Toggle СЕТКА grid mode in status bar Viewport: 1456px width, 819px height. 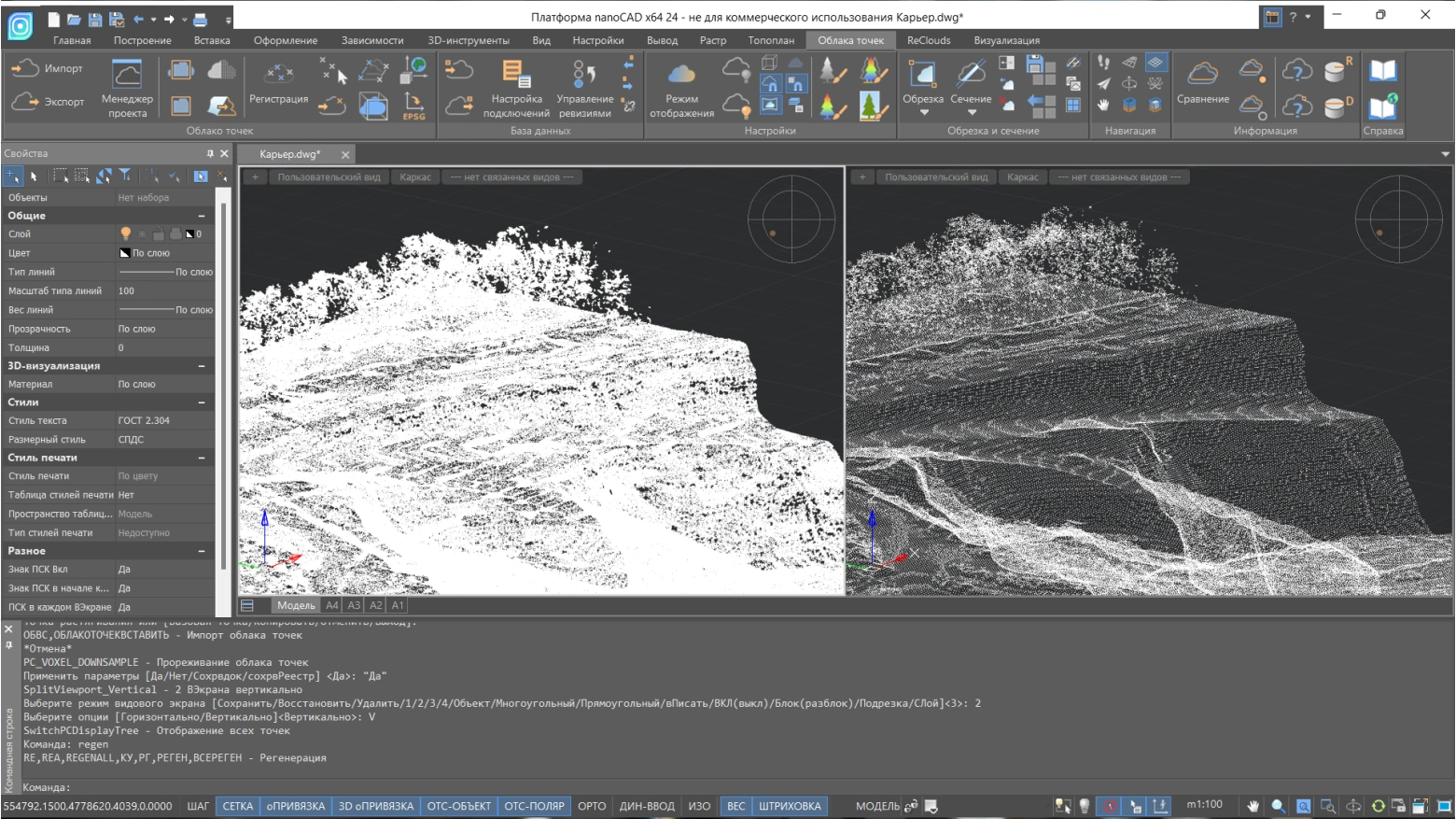(237, 806)
